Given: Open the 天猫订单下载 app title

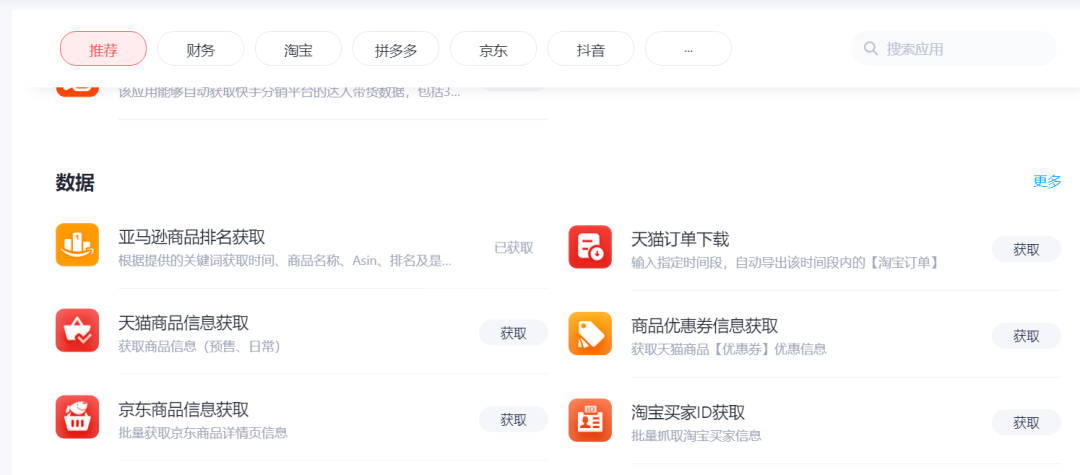Looking at the screenshot, I should click(680, 240).
